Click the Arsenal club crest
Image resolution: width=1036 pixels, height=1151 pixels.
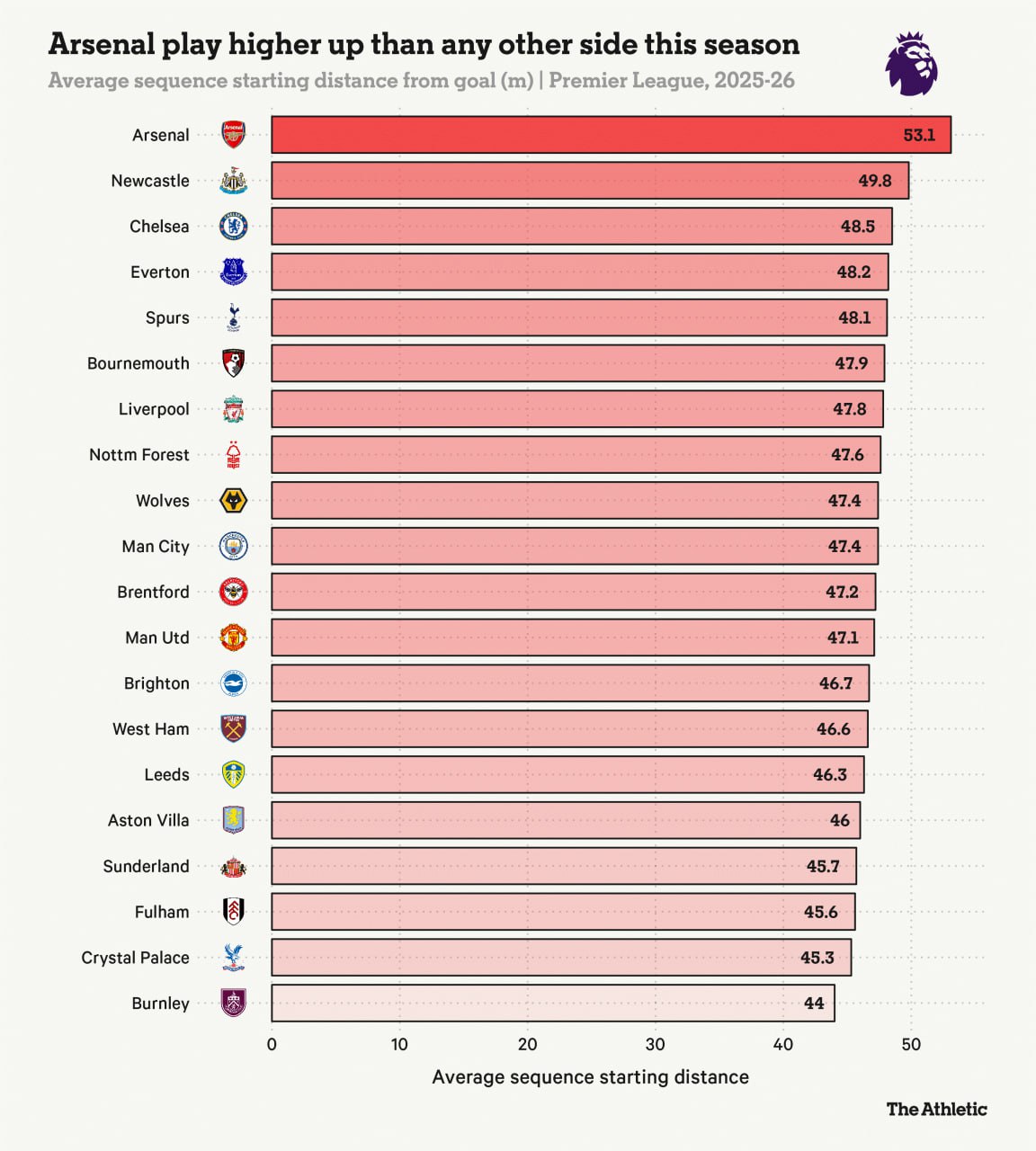(233, 135)
